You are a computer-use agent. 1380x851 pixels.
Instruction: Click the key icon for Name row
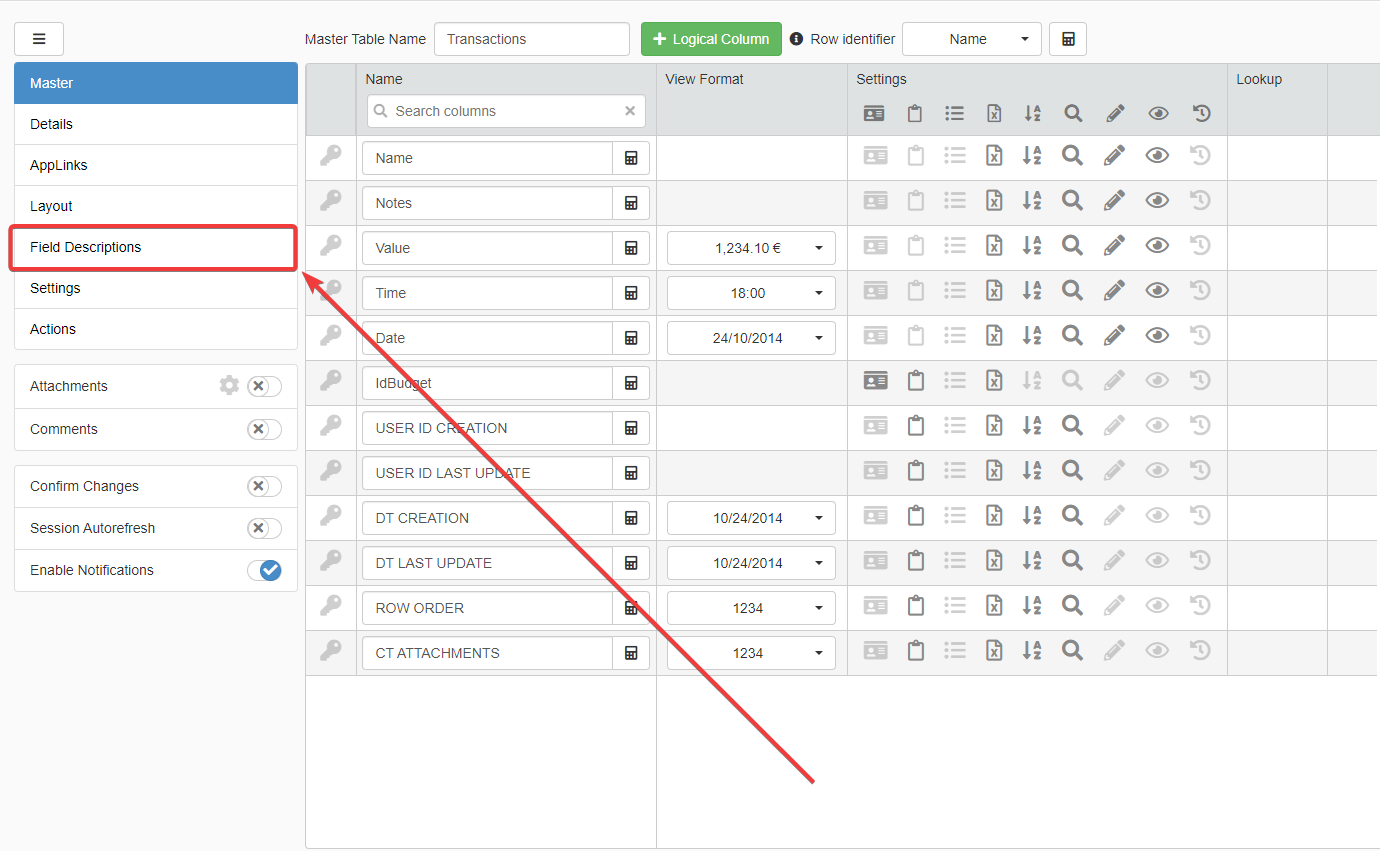tap(330, 156)
